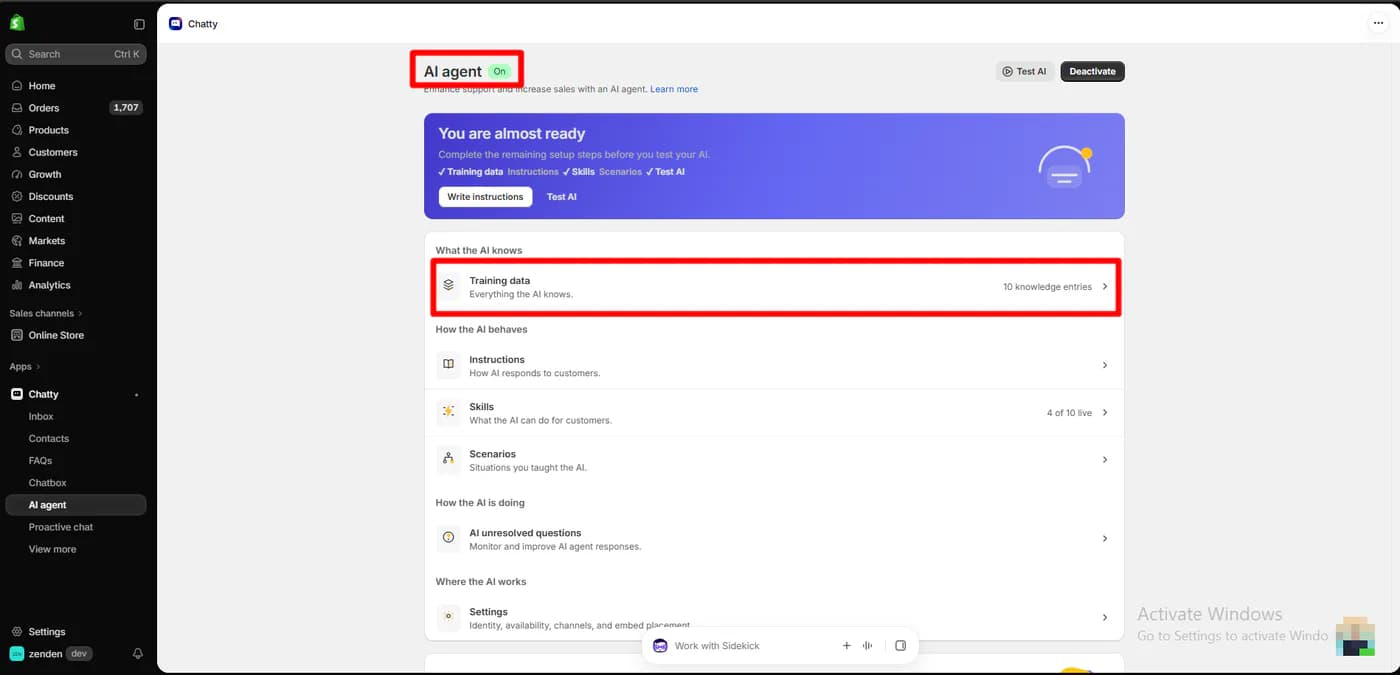Image resolution: width=1400 pixels, height=675 pixels.
Task: Click the Home icon in sidebar
Action: (17, 86)
